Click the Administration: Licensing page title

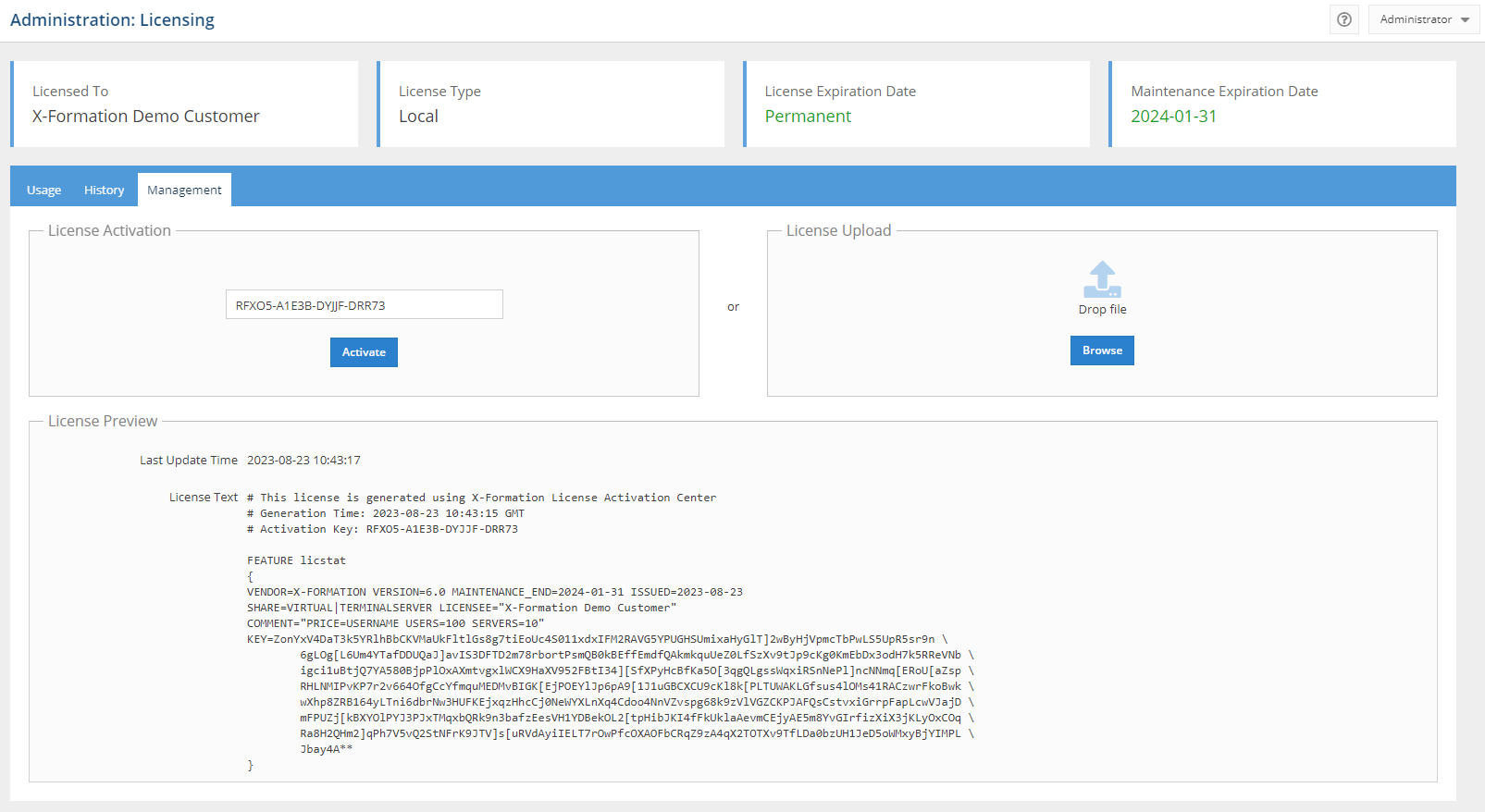[112, 19]
